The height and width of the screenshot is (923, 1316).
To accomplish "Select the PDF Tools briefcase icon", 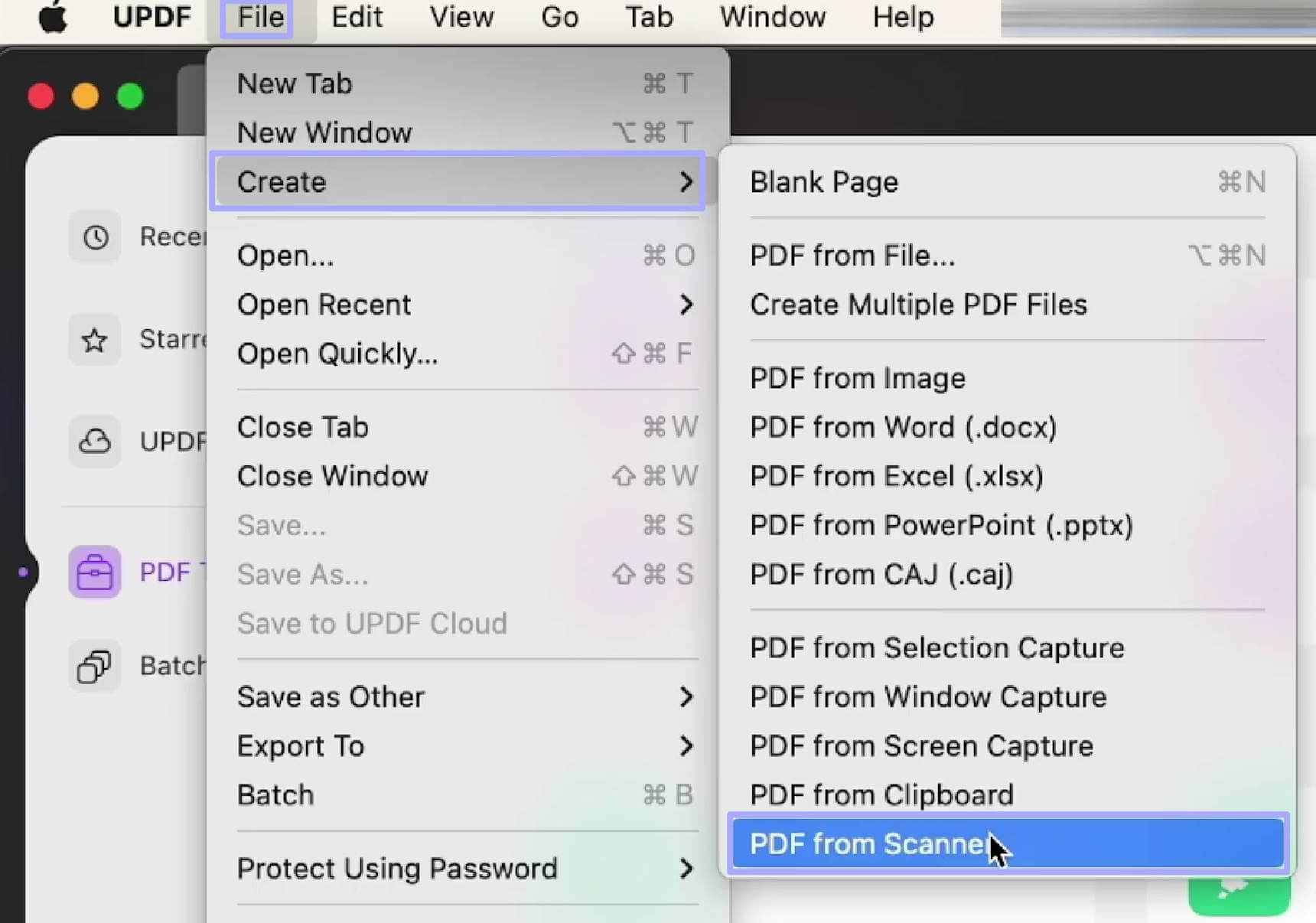I will 94,572.
